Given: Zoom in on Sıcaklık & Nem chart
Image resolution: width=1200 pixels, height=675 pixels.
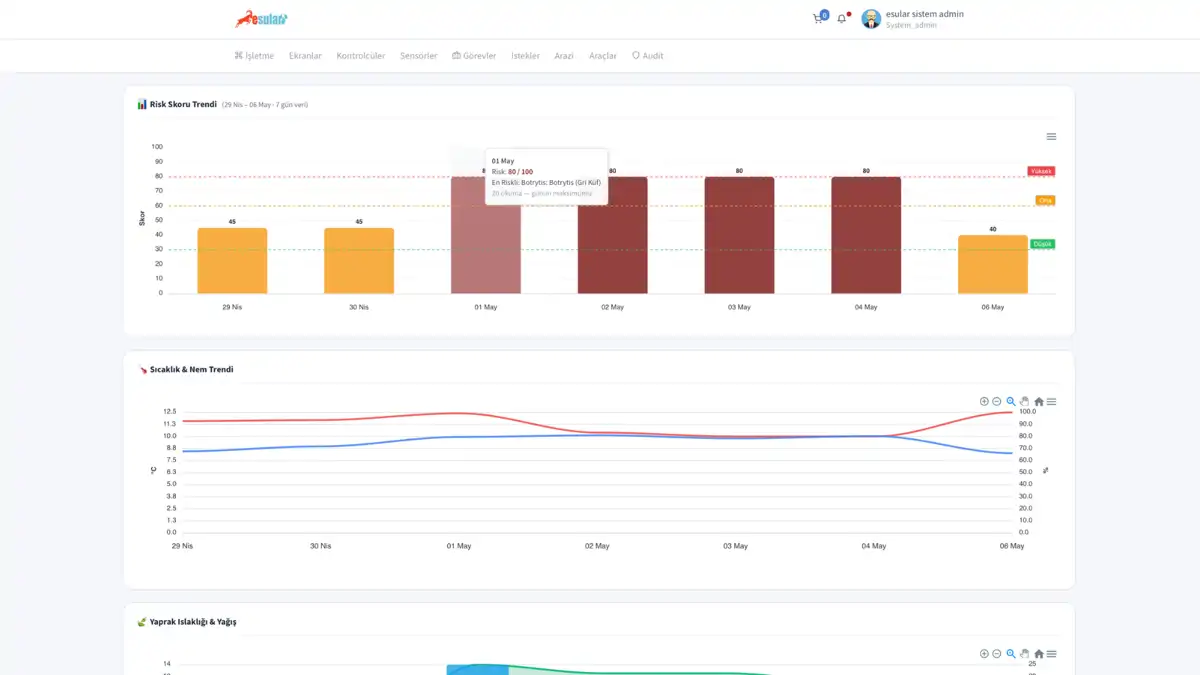Looking at the screenshot, I should (x=984, y=401).
